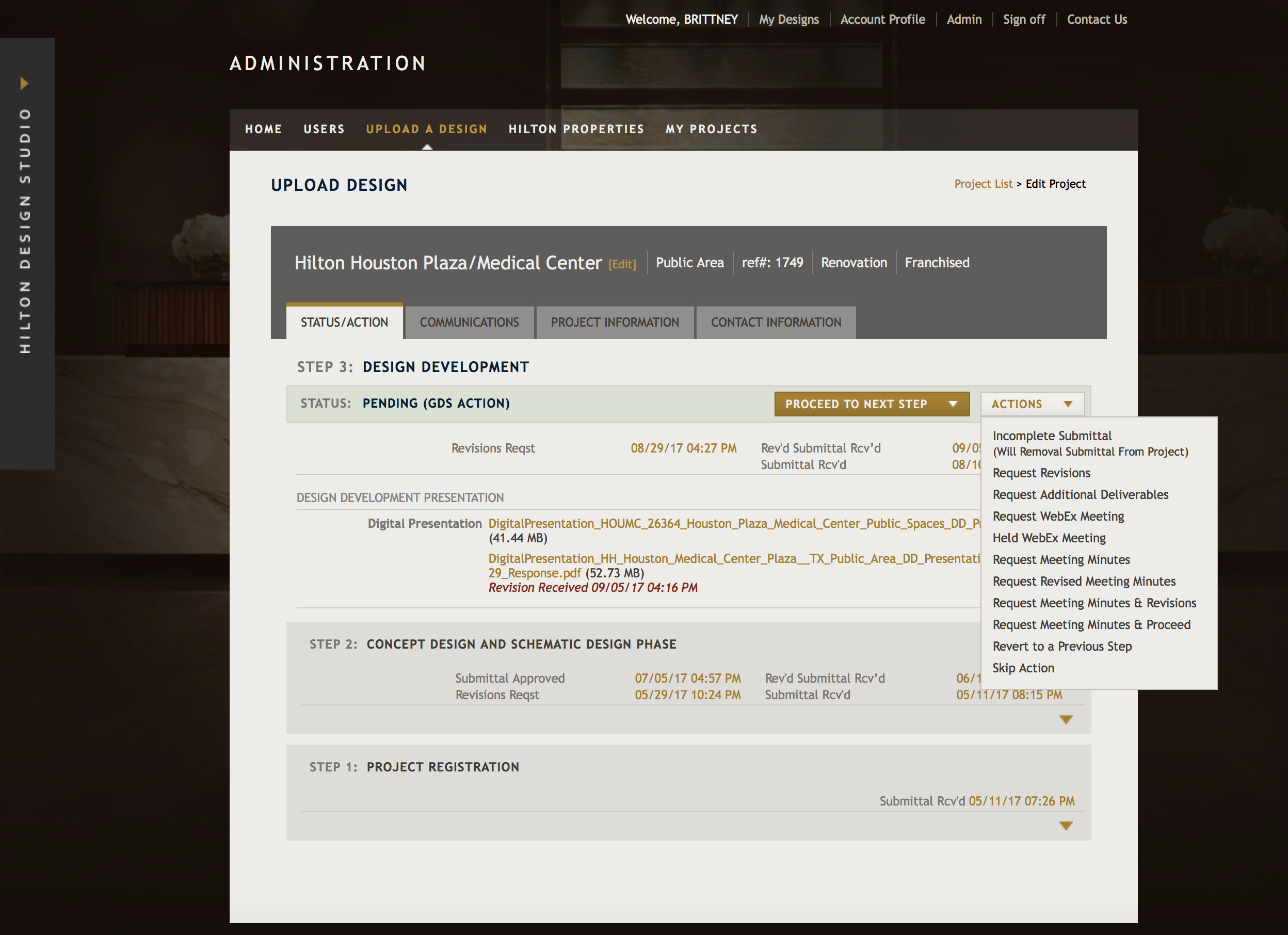Open Users in admin navigation
The image size is (1288, 935).
[324, 129]
